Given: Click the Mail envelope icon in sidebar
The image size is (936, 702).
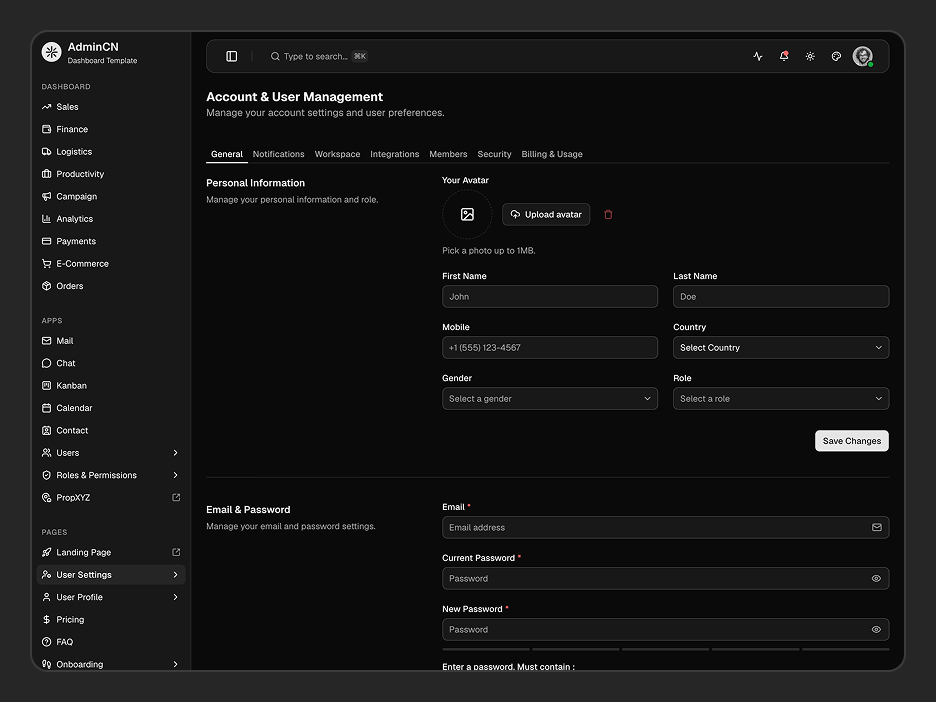Looking at the screenshot, I should (x=47, y=341).
